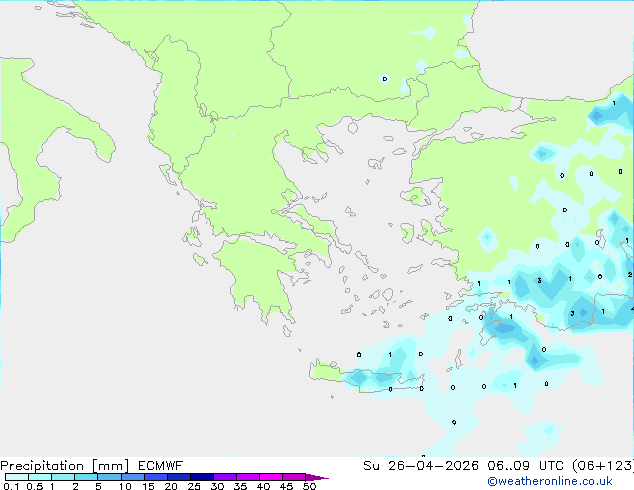The image size is (634, 490).
Task: Pick the 0.5–1 mm legend swatch
Action: coord(40,477)
